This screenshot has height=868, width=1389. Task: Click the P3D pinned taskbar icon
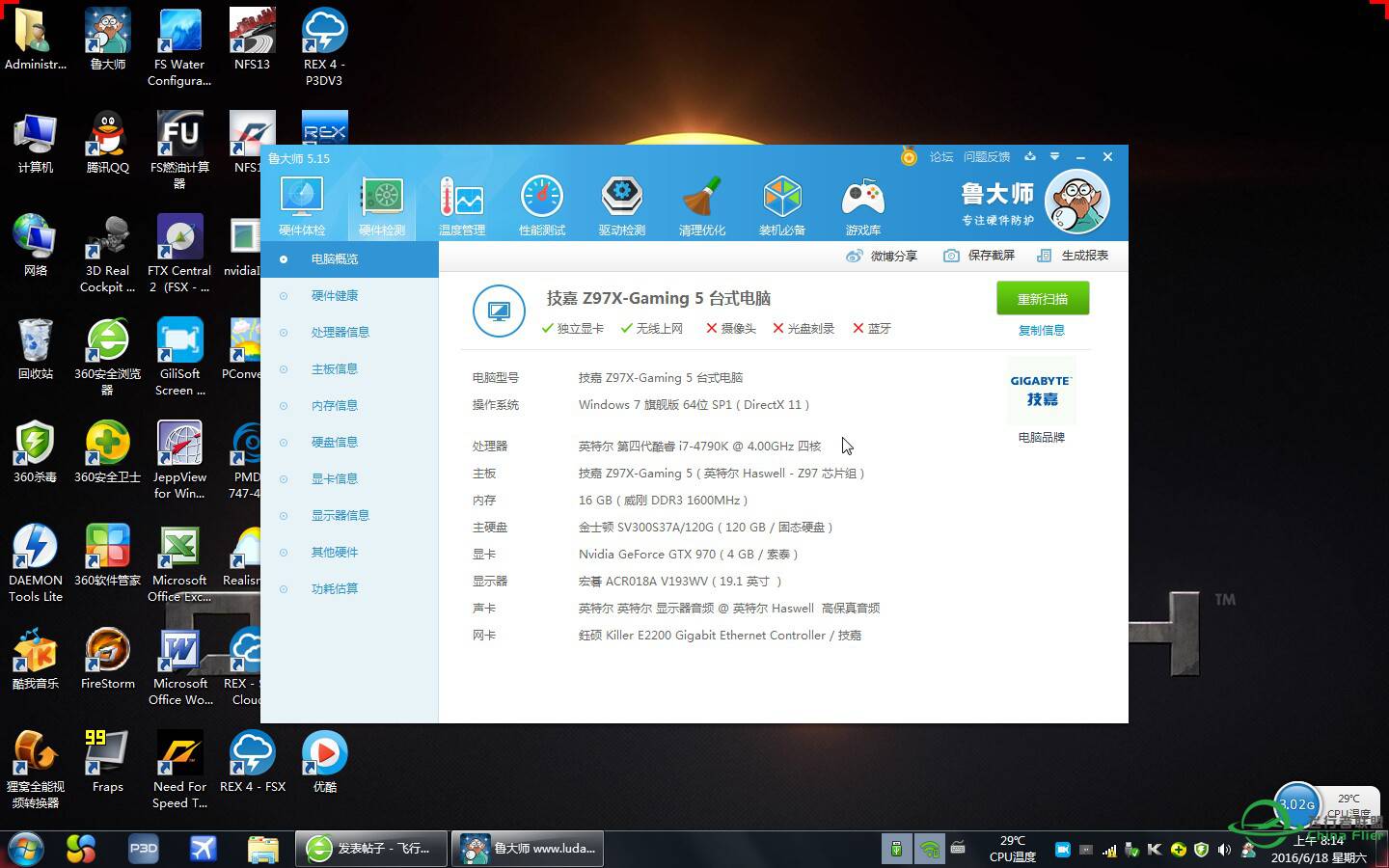coord(144,849)
